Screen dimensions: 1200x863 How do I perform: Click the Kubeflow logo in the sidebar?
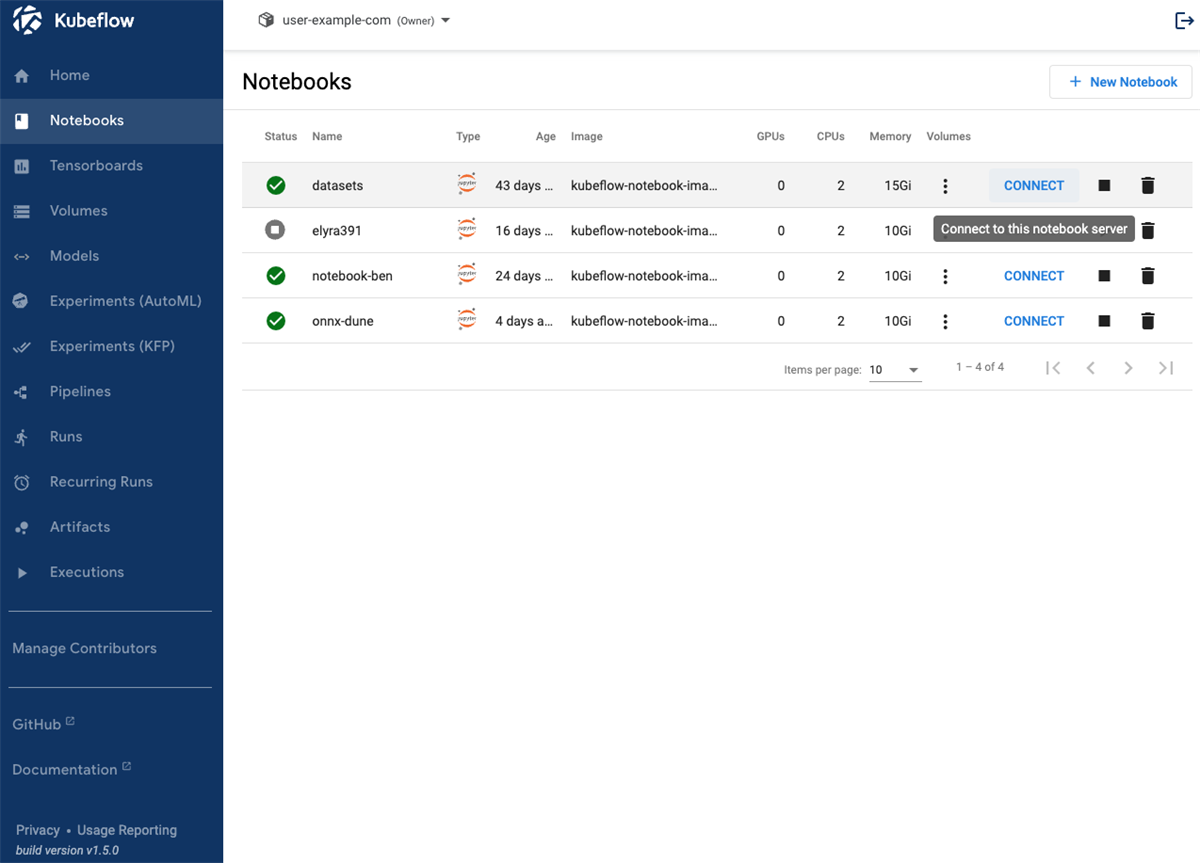click(x=27, y=19)
